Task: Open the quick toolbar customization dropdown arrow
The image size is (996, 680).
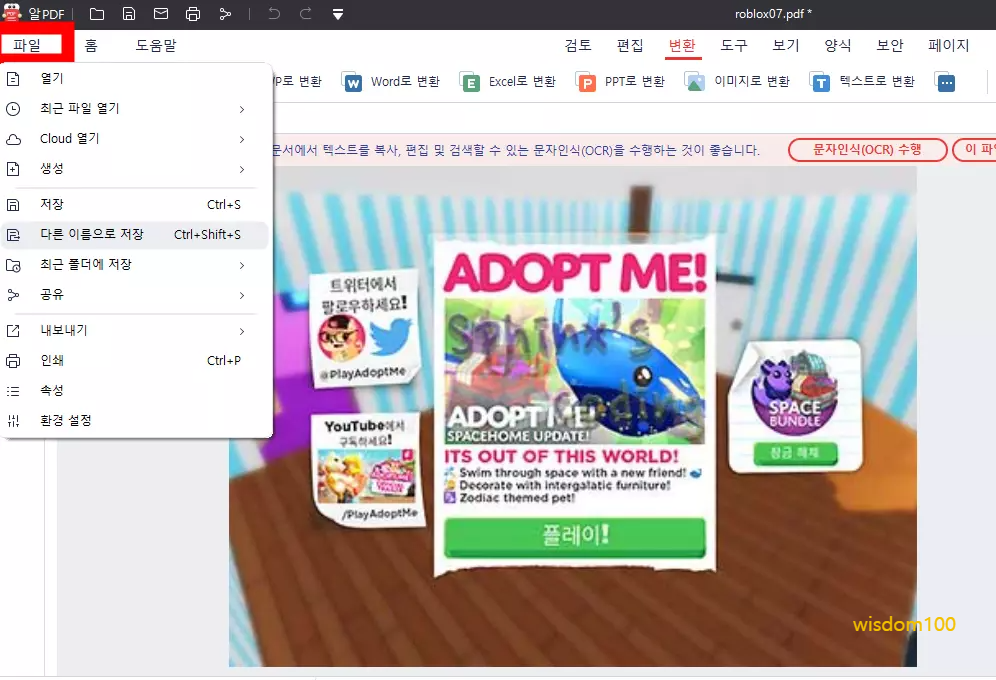Action: [337, 13]
